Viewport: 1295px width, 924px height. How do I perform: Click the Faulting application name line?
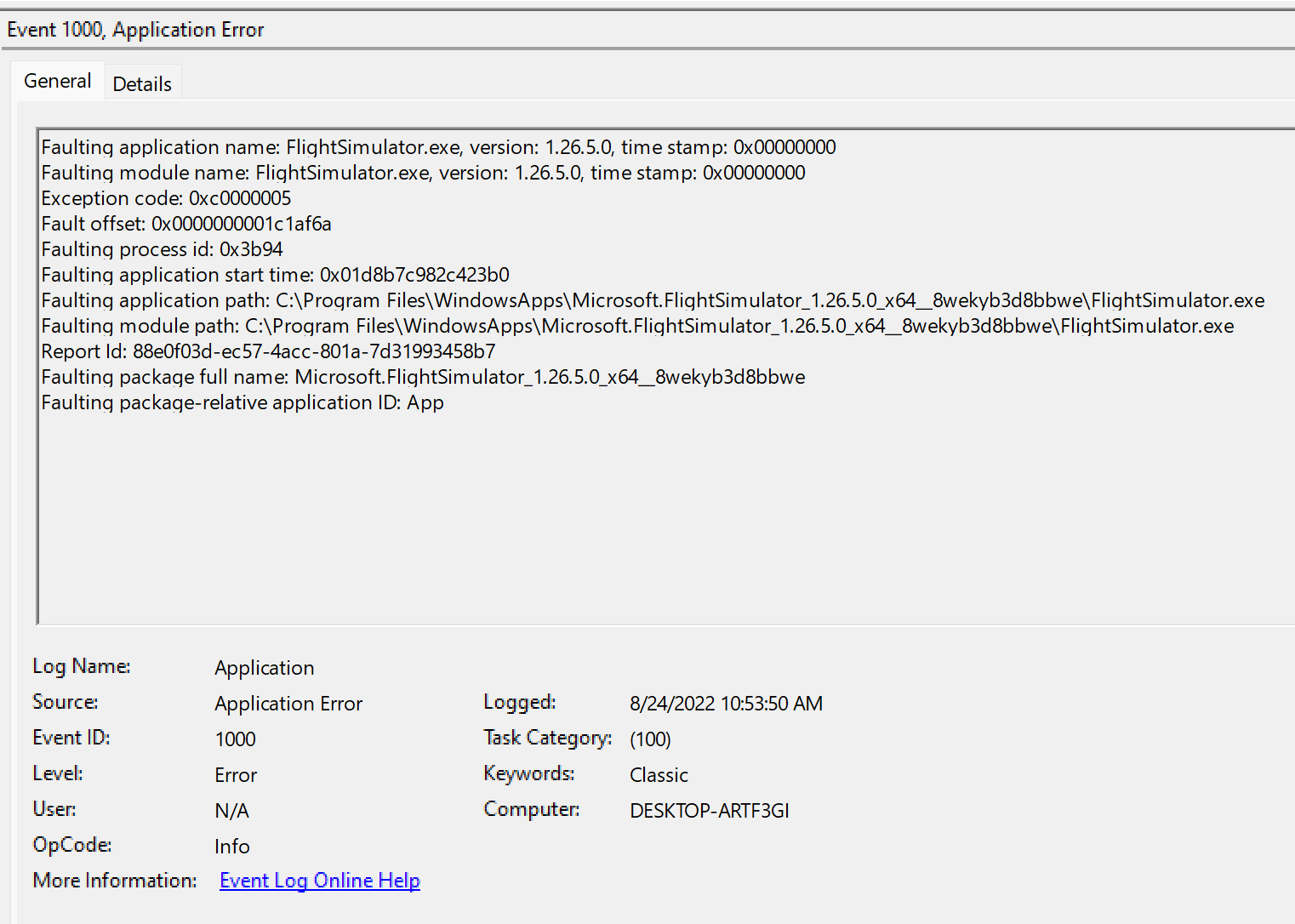[x=438, y=146]
